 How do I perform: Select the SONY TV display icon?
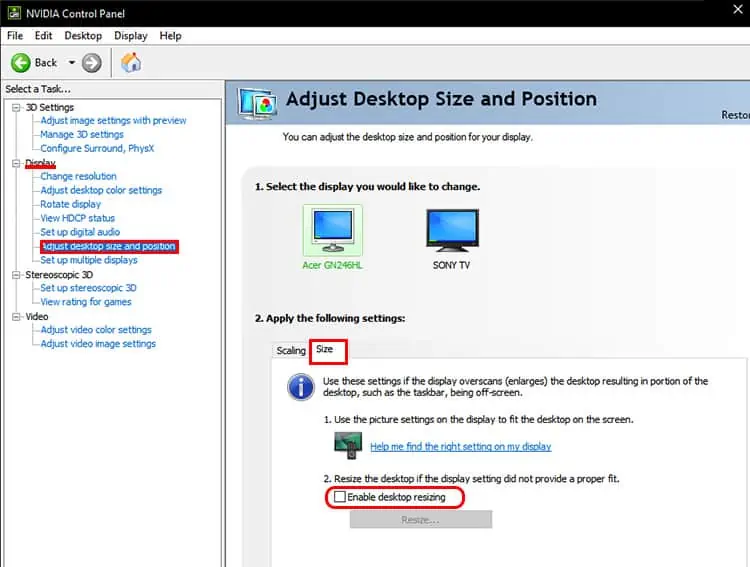tap(452, 230)
